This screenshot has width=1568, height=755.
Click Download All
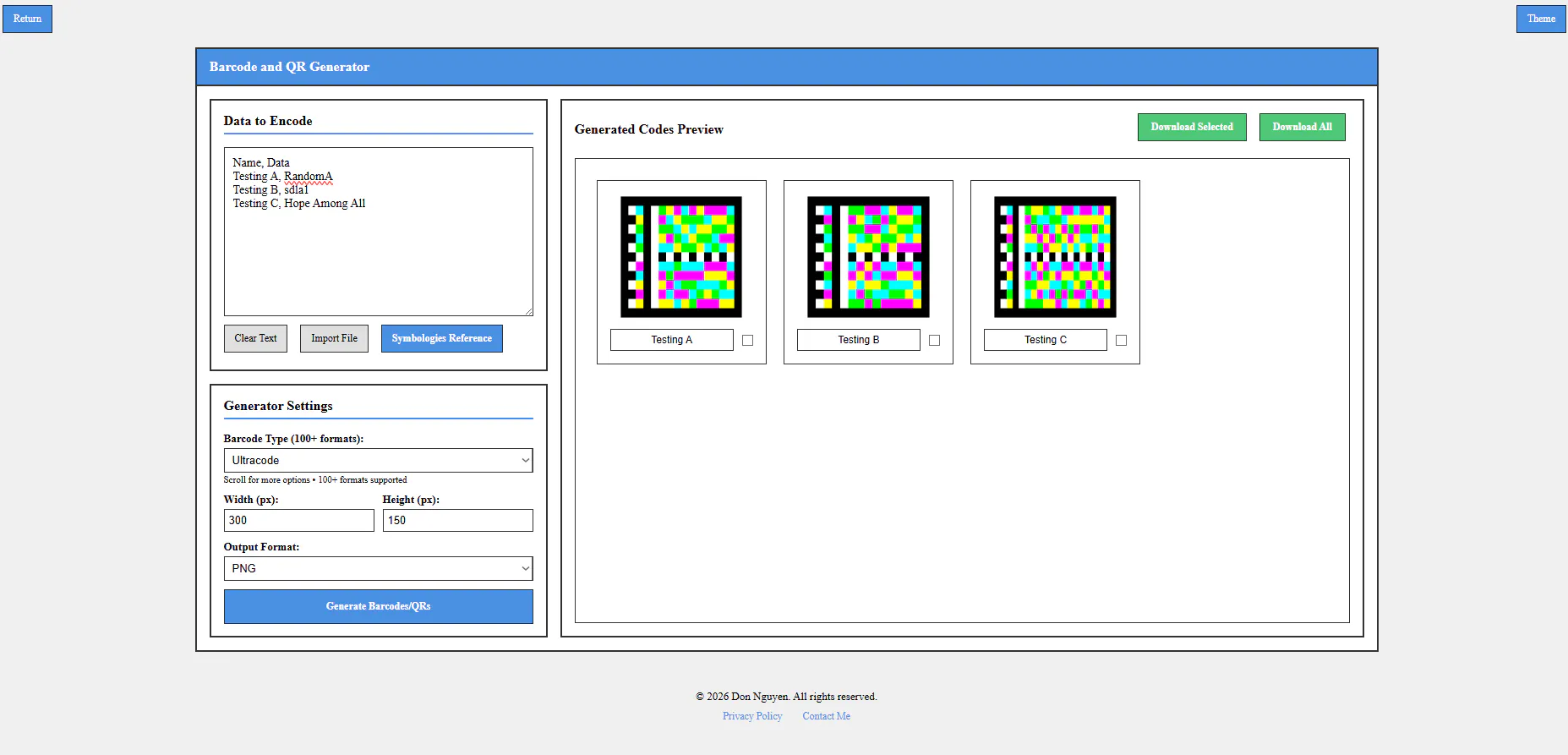1302,127
